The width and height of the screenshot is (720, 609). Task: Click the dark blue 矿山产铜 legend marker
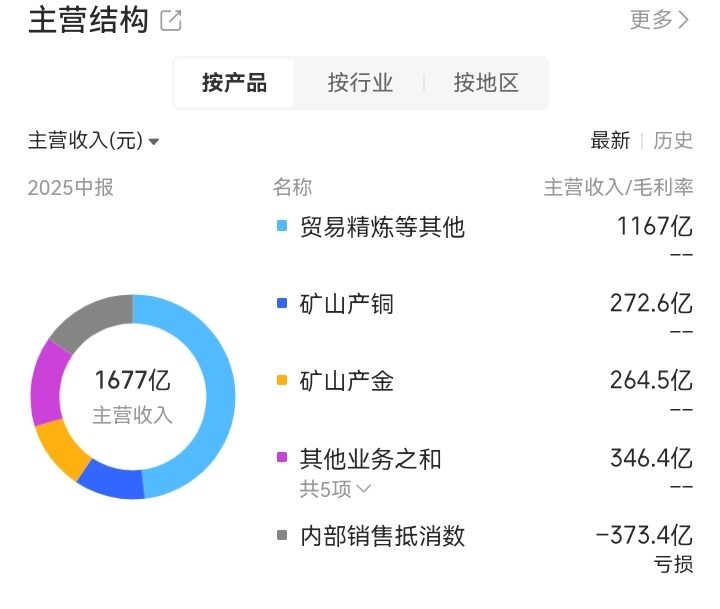click(282, 303)
